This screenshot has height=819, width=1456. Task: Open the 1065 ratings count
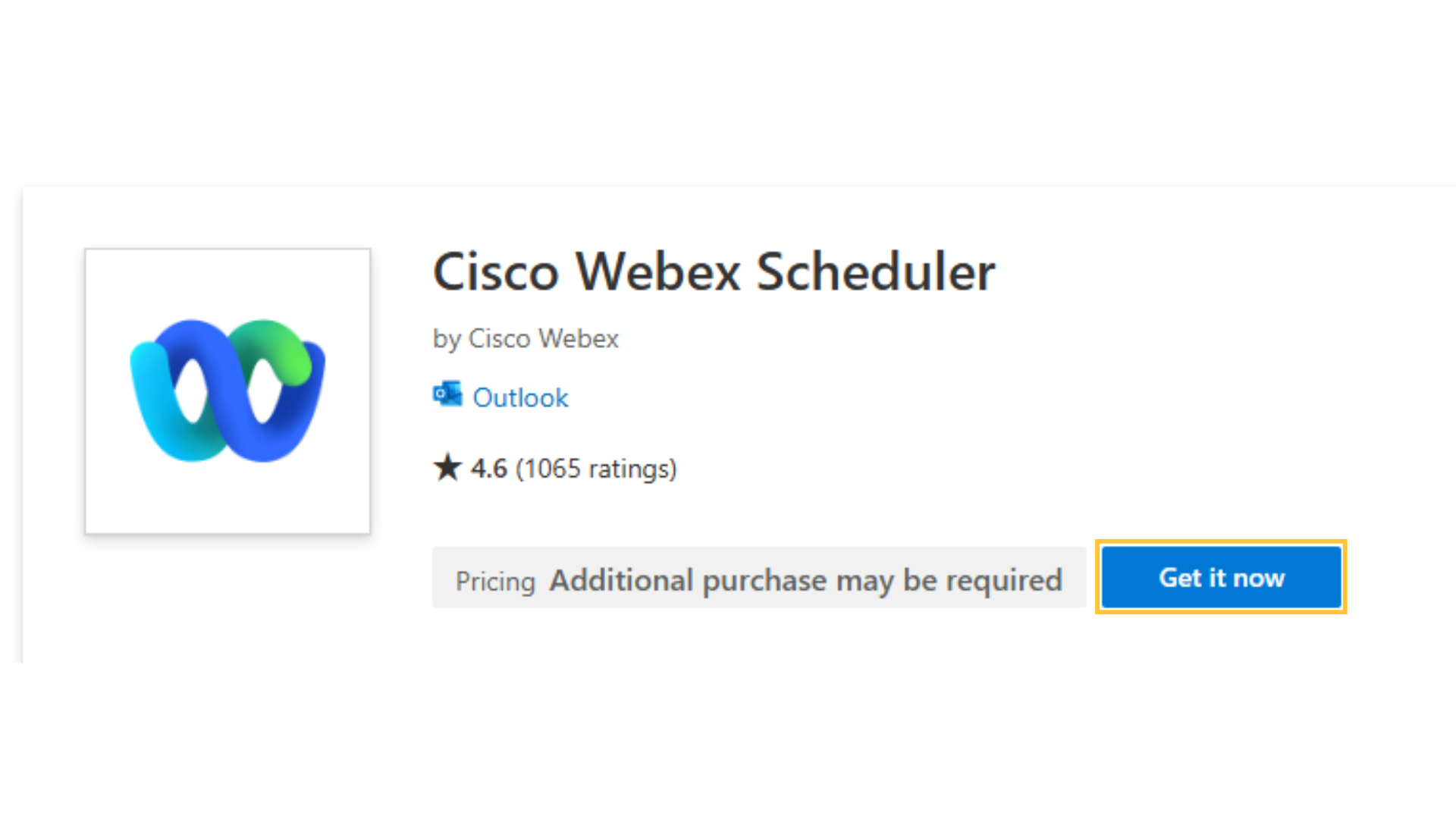596,469
